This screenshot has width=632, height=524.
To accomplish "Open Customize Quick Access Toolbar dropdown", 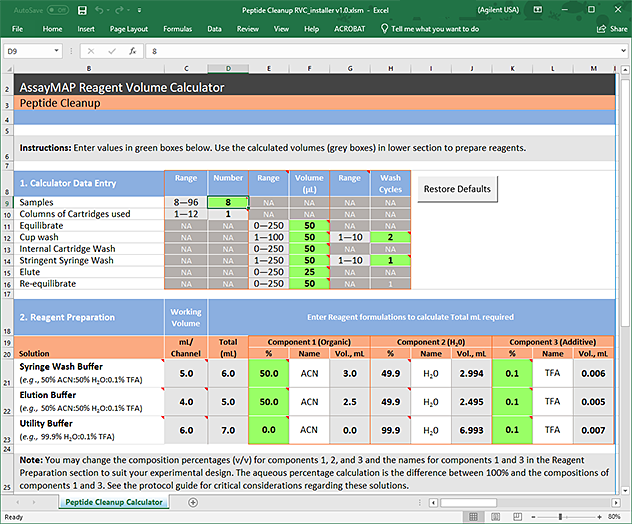I will click(x=141, y=10).
